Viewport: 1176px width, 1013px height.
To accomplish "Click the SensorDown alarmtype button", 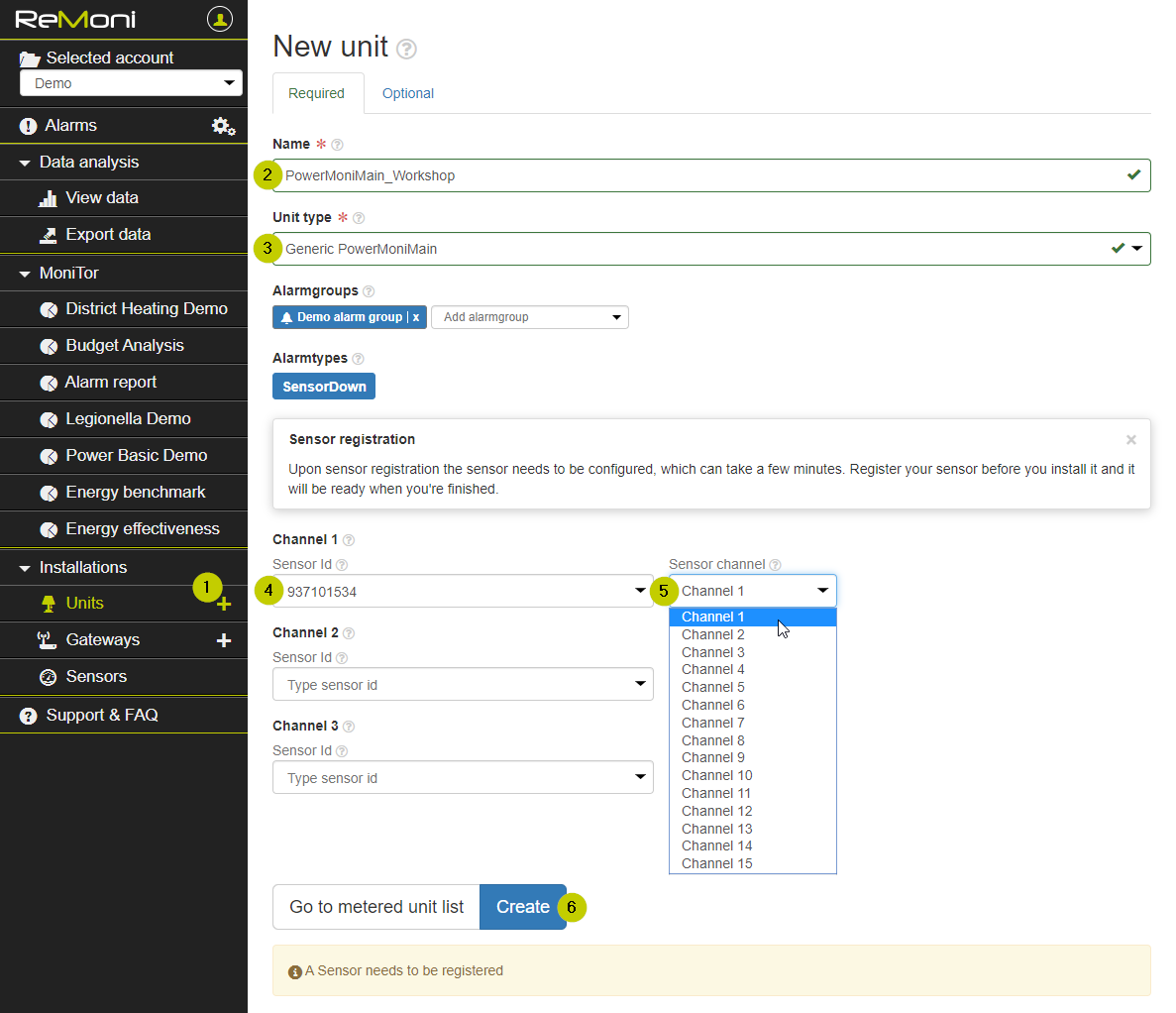I will point(324,387).
